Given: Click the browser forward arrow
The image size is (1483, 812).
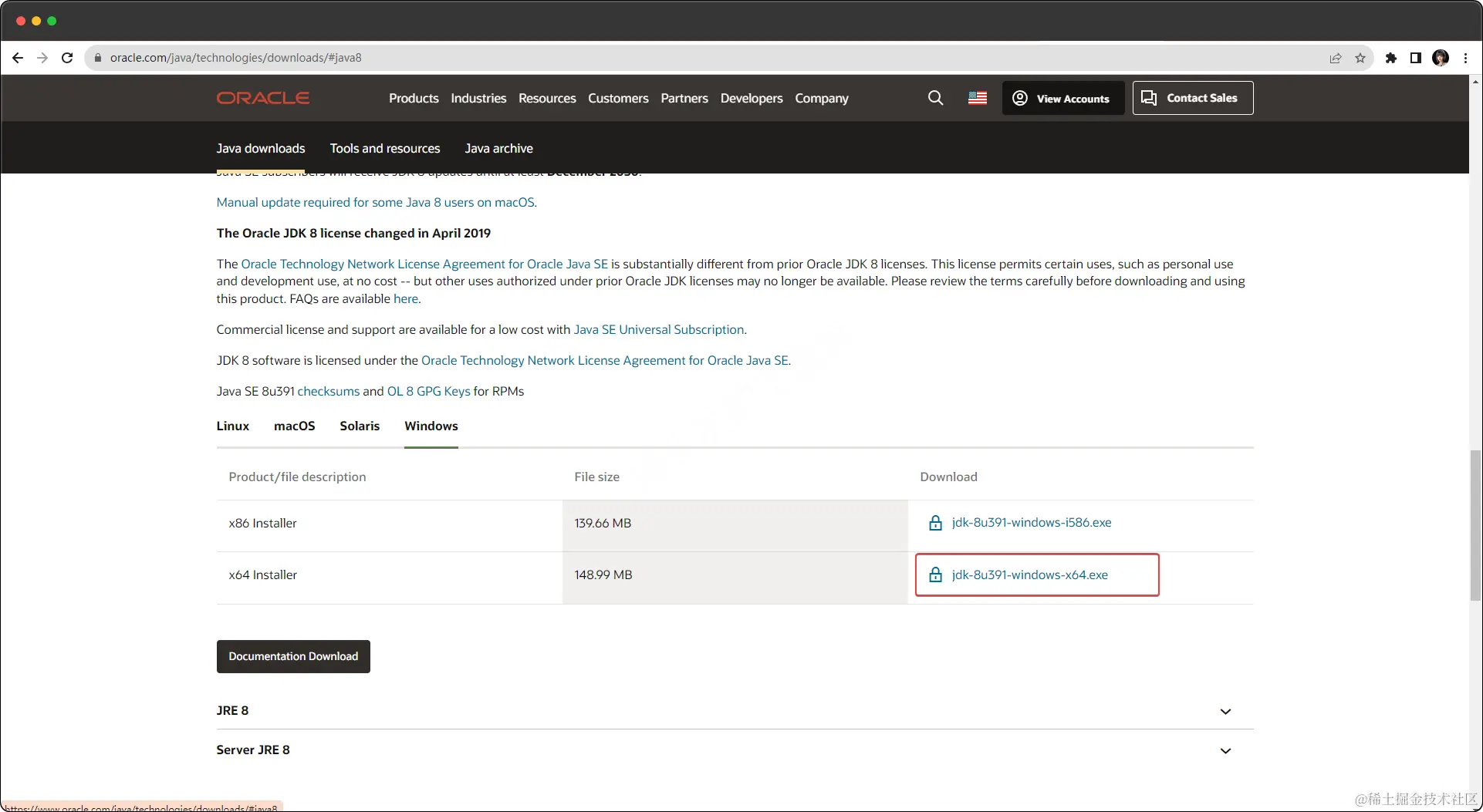Looking at the screenshot, I should (x=42, y=58).
